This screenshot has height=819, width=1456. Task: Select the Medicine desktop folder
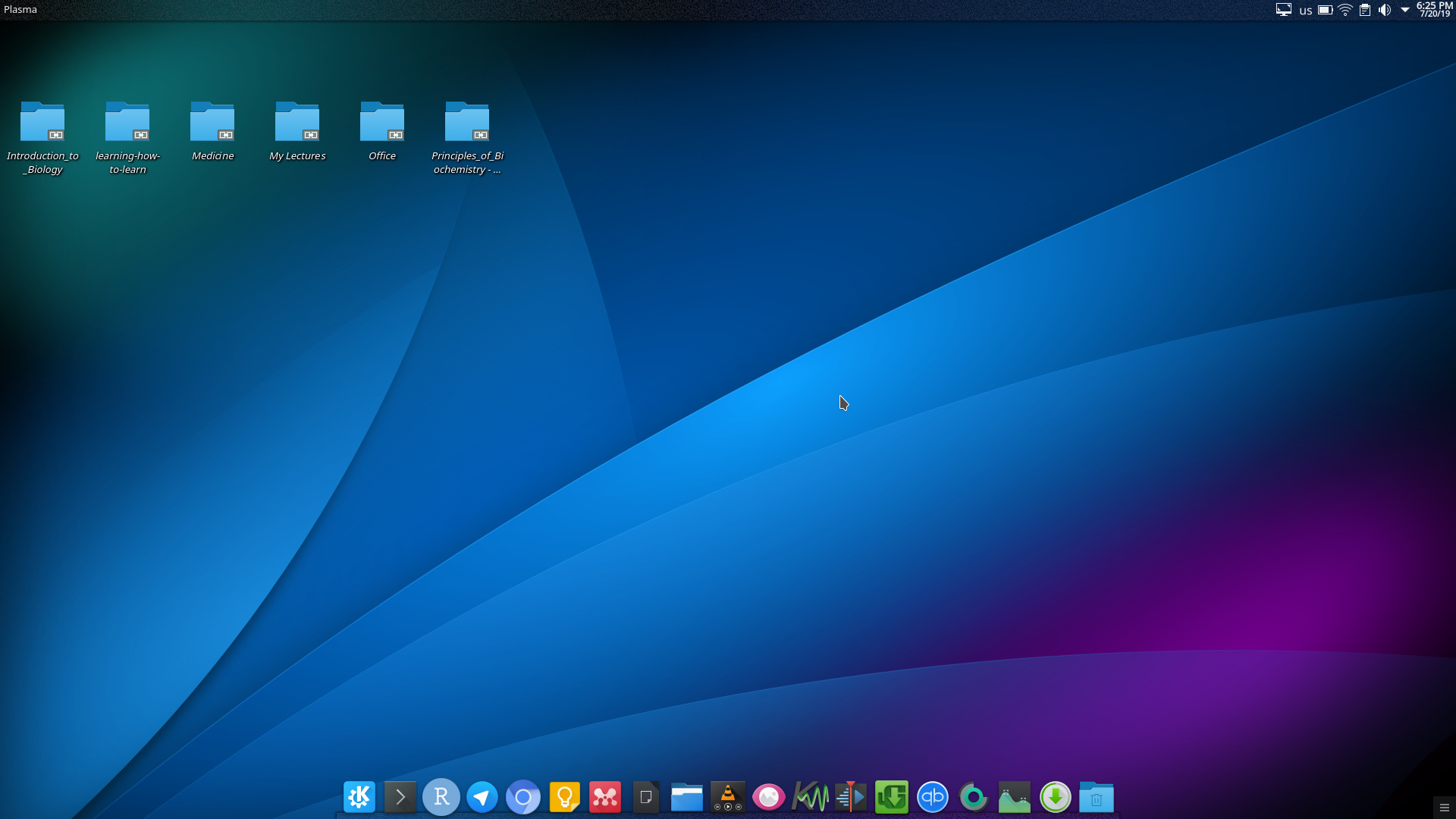(x=212, y=130)
